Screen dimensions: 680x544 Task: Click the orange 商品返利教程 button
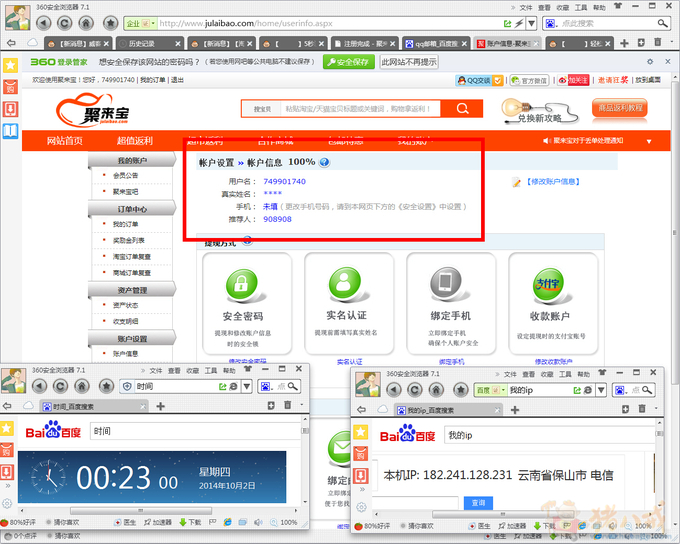click(x=620, y=108)
